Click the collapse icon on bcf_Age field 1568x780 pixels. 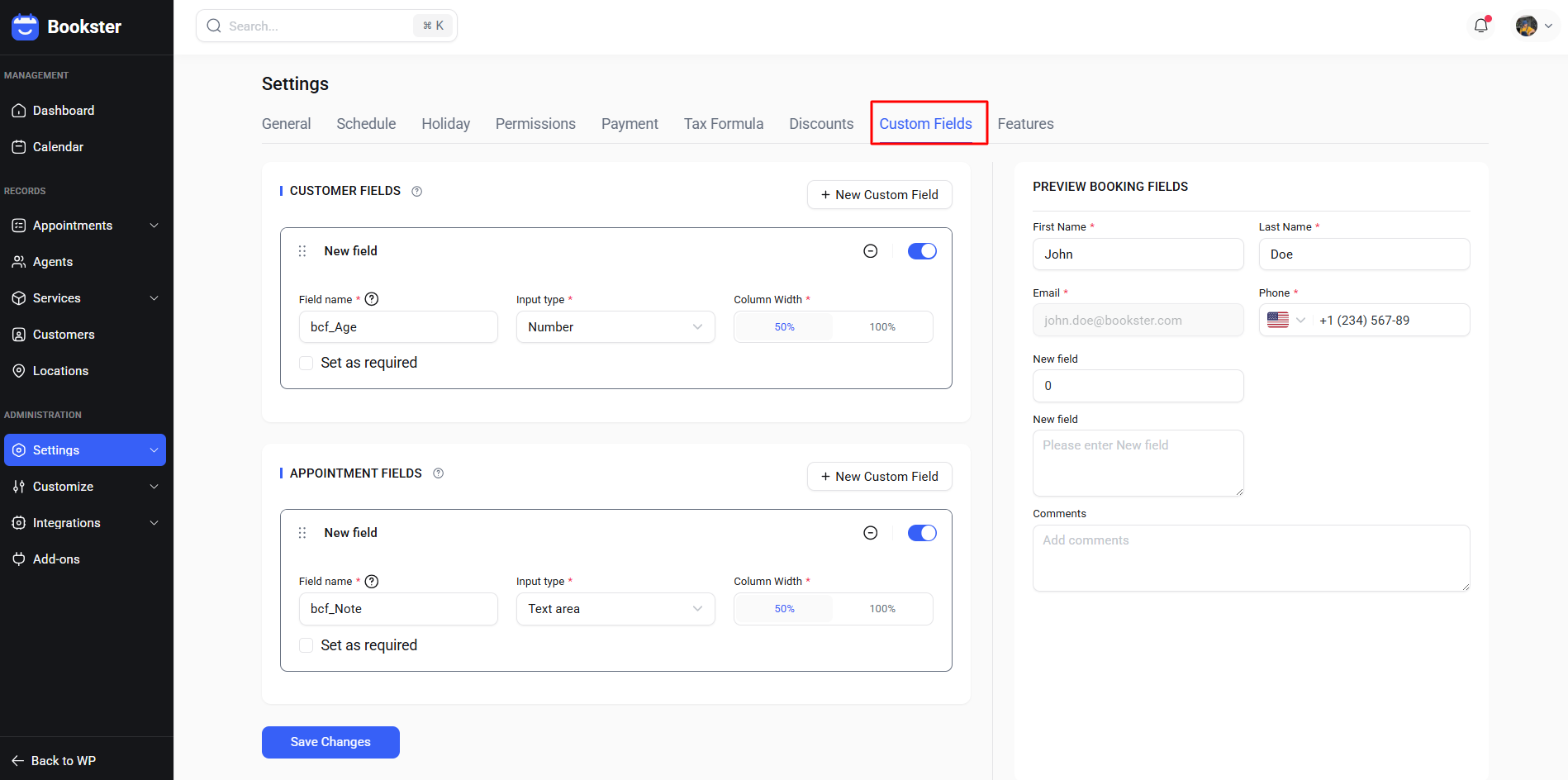pos(870,251)
